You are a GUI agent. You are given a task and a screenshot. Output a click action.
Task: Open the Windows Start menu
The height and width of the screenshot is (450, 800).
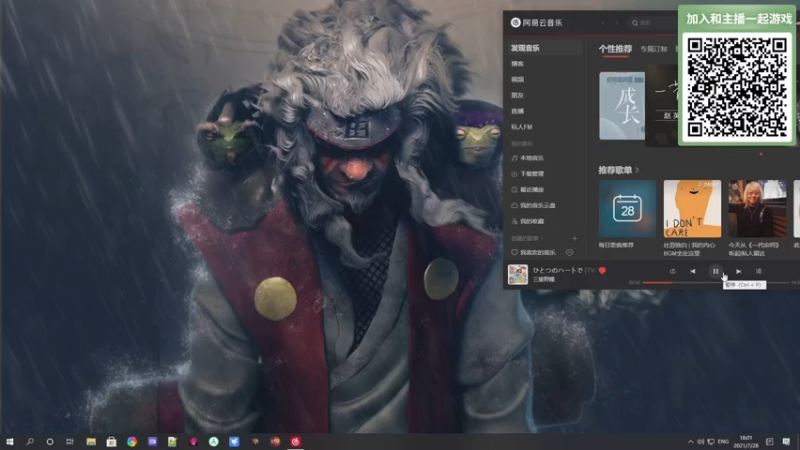(x=10, y=441)
